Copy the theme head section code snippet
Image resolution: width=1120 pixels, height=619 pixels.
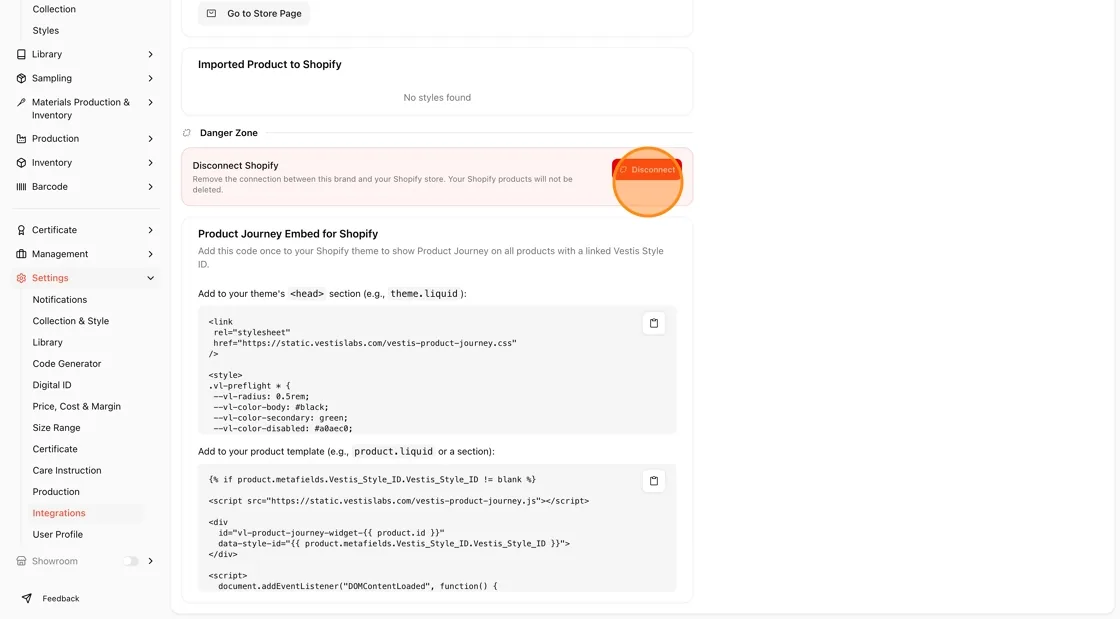pos(654,323)
